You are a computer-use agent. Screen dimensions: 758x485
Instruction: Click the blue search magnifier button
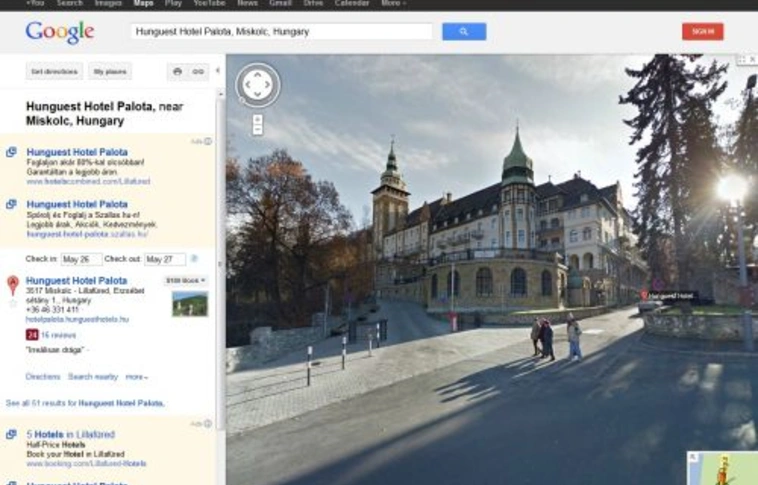point(464,32)
